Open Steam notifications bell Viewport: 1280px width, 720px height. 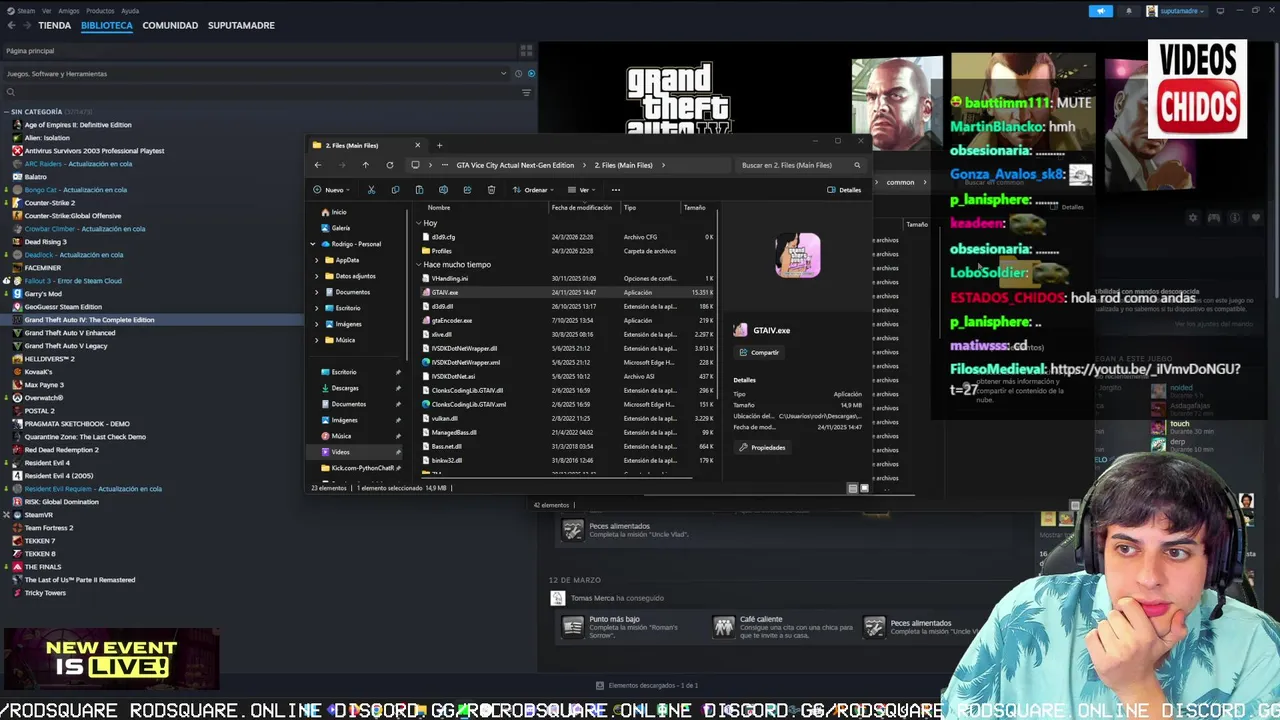coord(1129,11)
